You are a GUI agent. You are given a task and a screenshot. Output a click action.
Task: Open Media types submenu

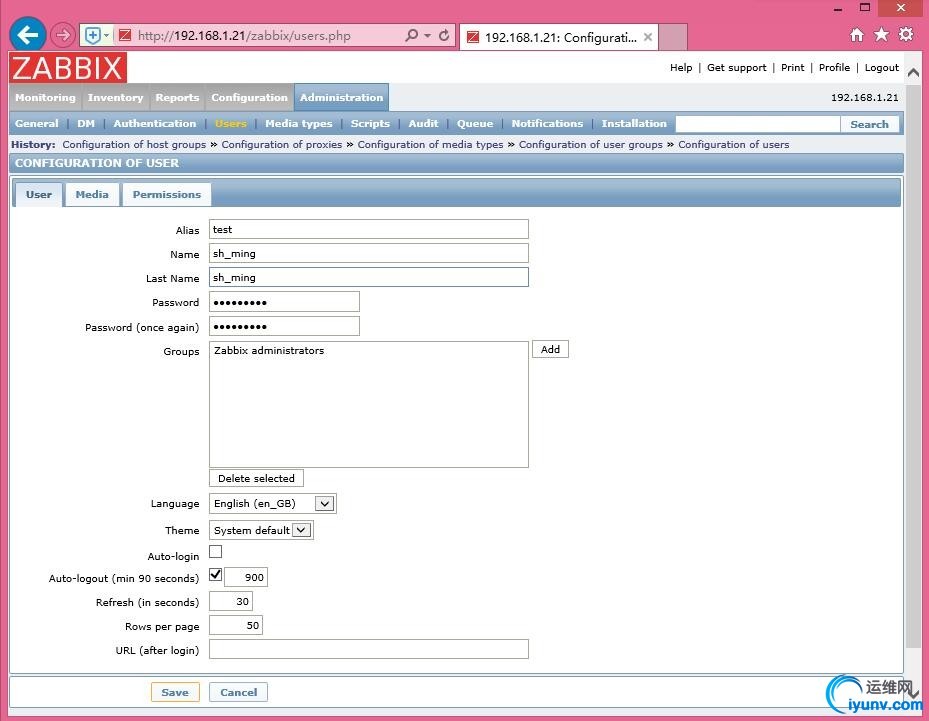click(x=299, y=123)
